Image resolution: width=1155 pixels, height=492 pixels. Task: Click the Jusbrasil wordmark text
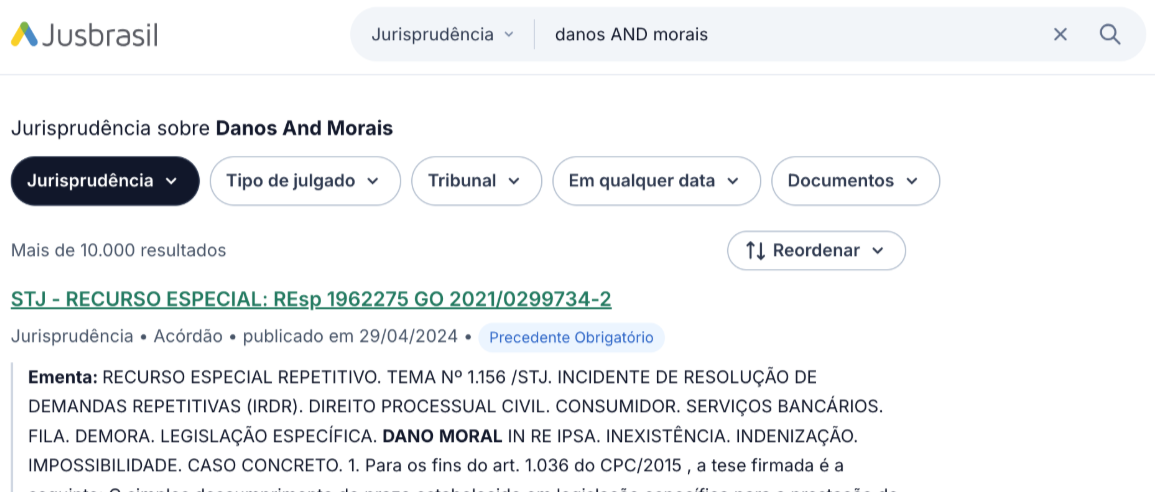[x=103, y=34]
